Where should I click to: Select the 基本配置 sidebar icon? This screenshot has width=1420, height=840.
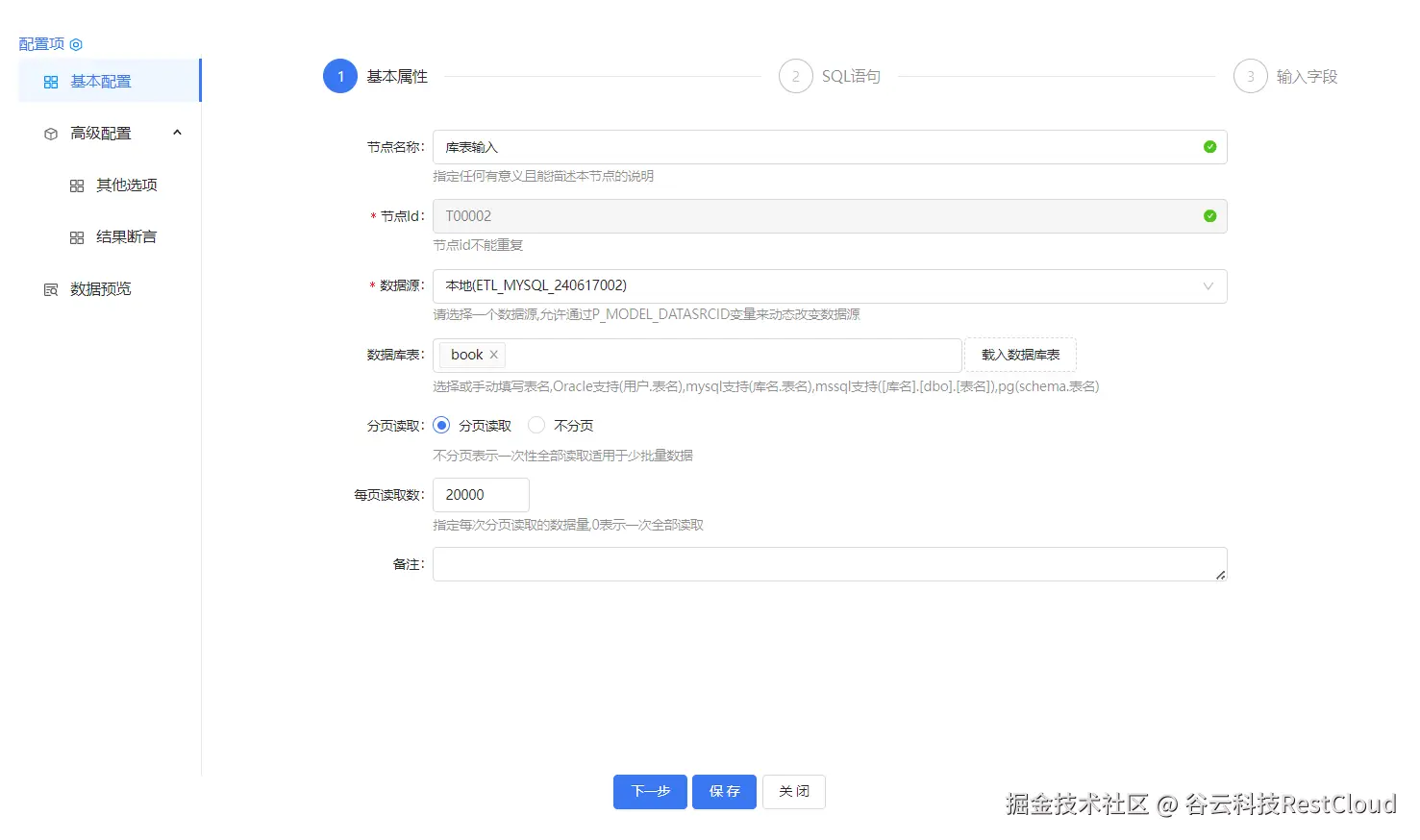(x=50, y=81)
